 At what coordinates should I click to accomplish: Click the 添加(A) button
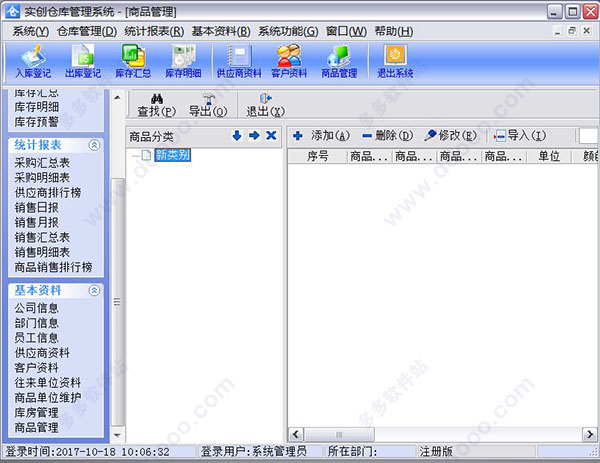(x=321, y=135)
